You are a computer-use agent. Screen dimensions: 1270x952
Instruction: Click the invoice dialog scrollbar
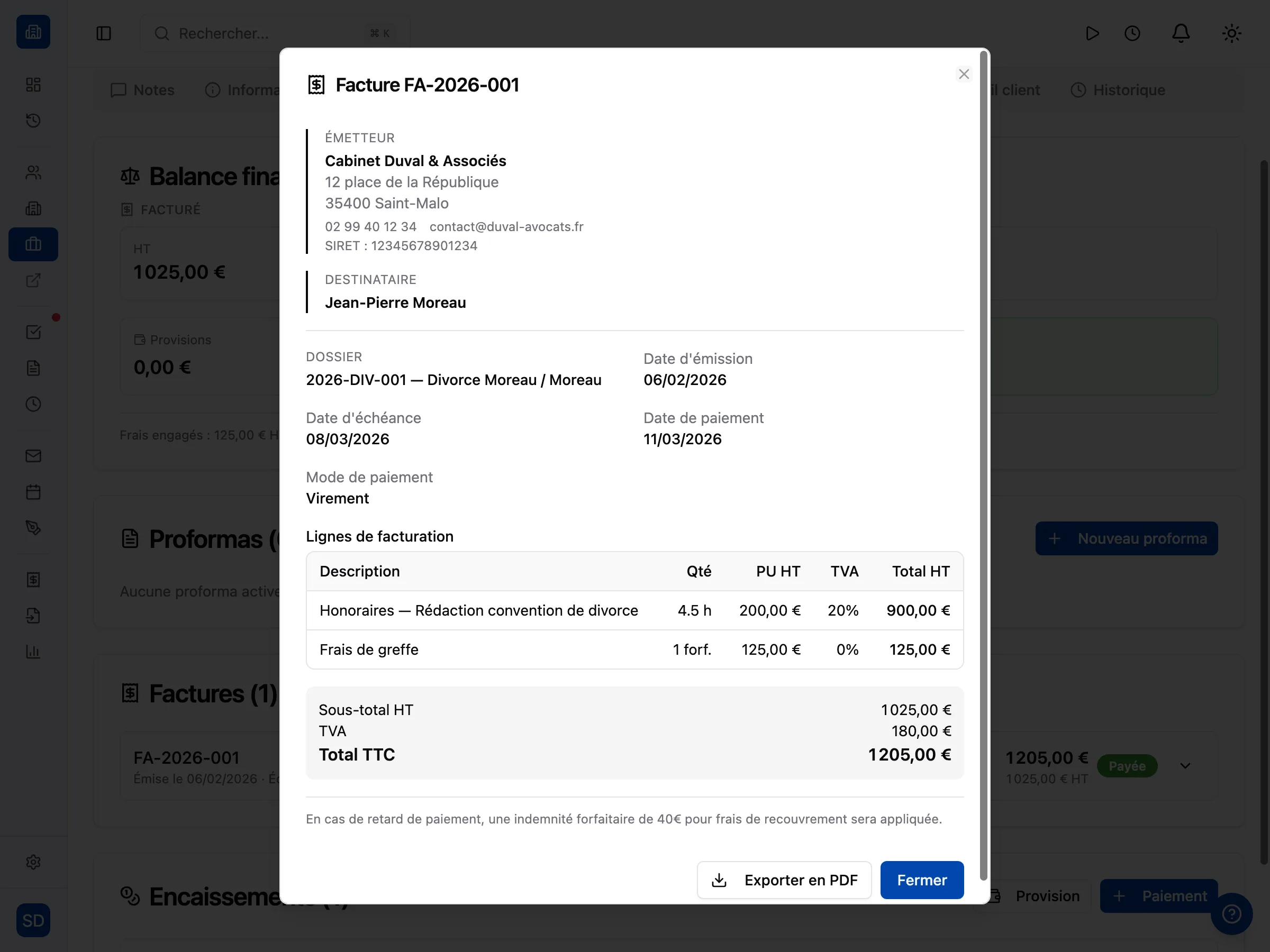click(x=983, y=465)
